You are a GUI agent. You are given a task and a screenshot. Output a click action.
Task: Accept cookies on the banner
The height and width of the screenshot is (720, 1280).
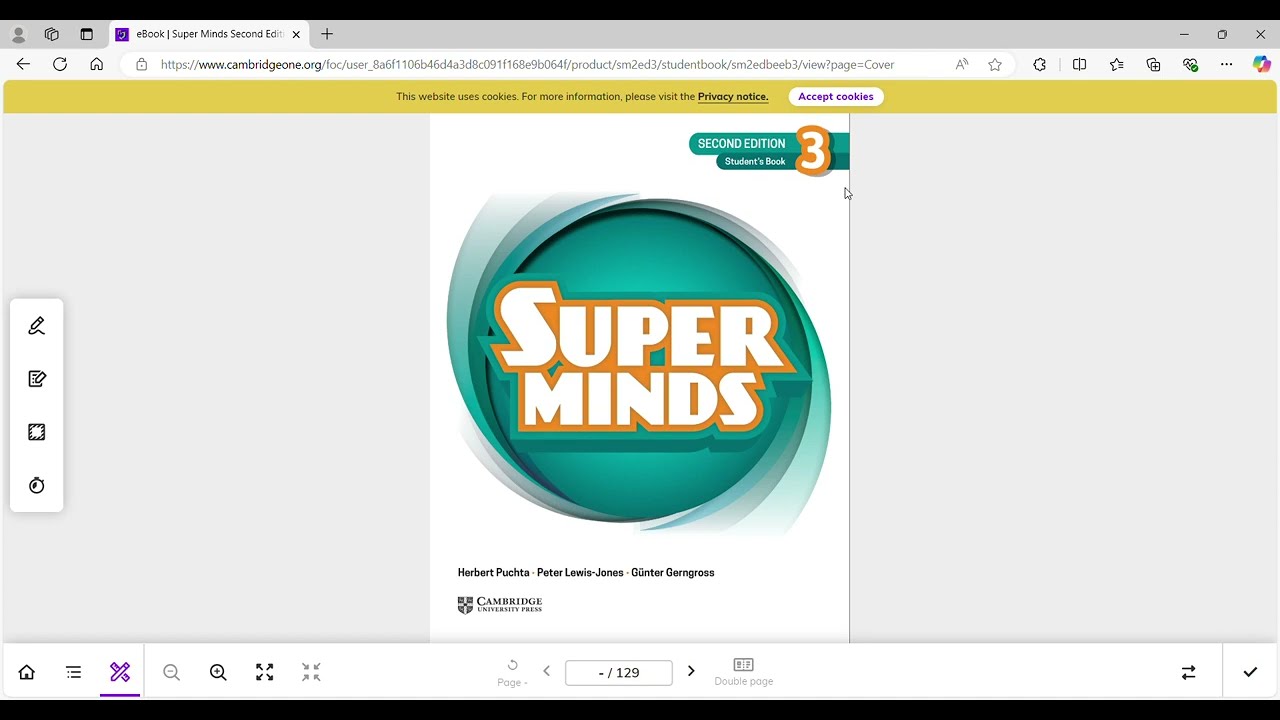836,97
